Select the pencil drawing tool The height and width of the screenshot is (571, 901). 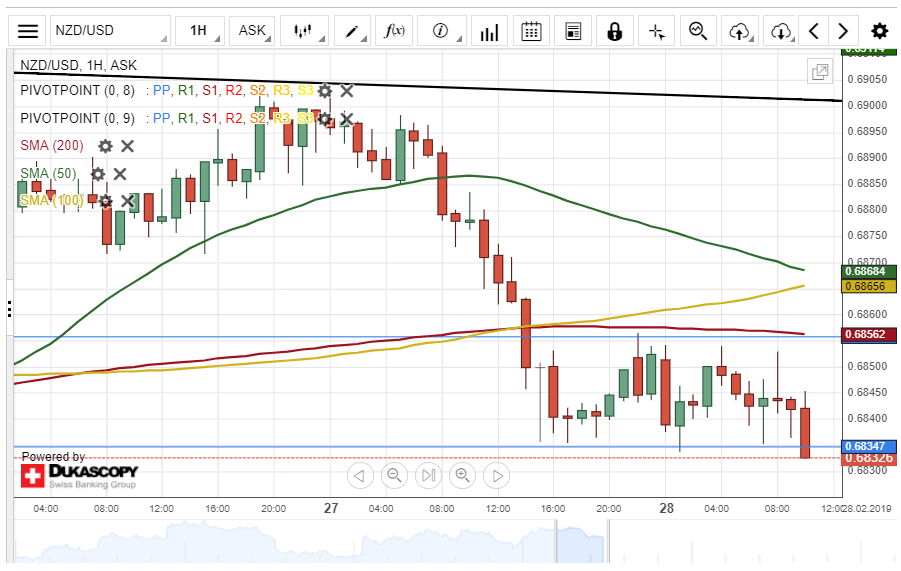pyautogui.click(x=352, y=31)
